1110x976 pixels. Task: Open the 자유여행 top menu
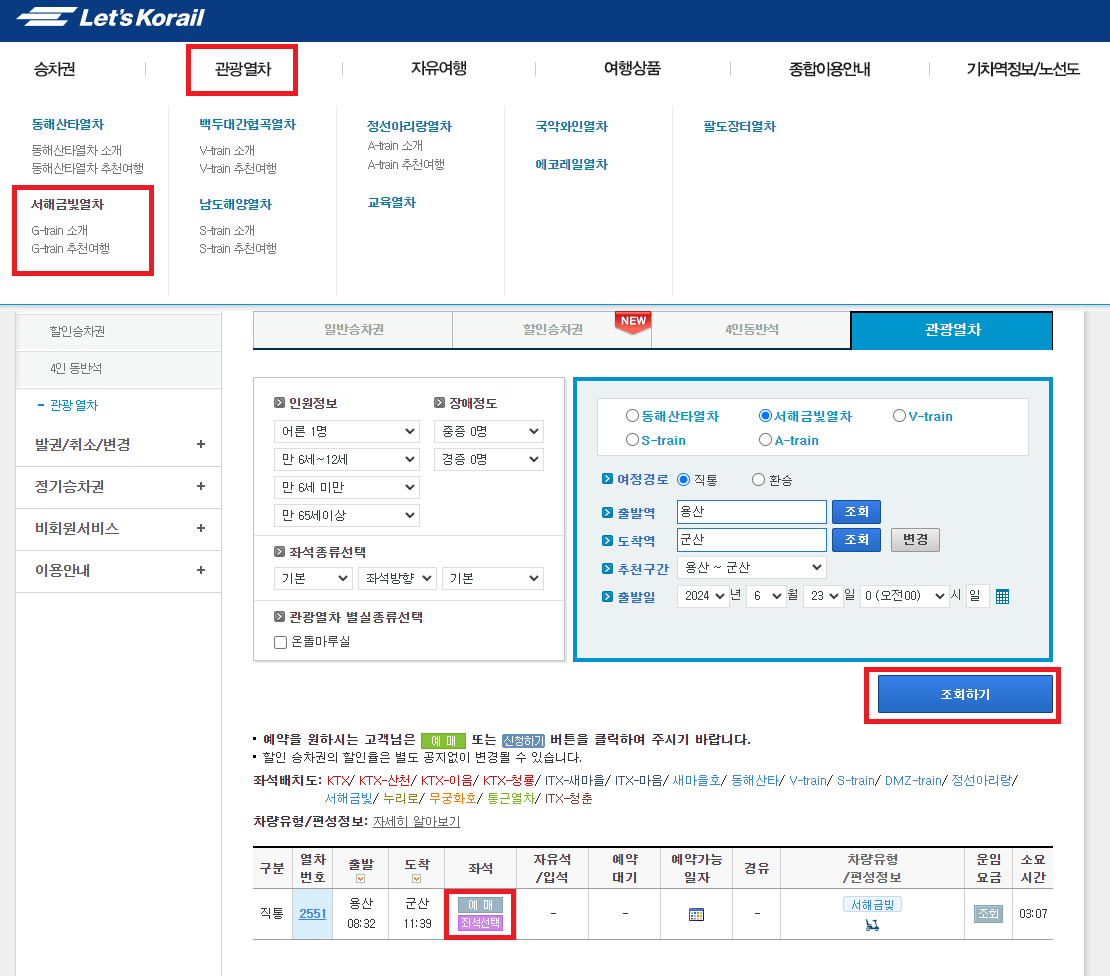tap(439, 69)
